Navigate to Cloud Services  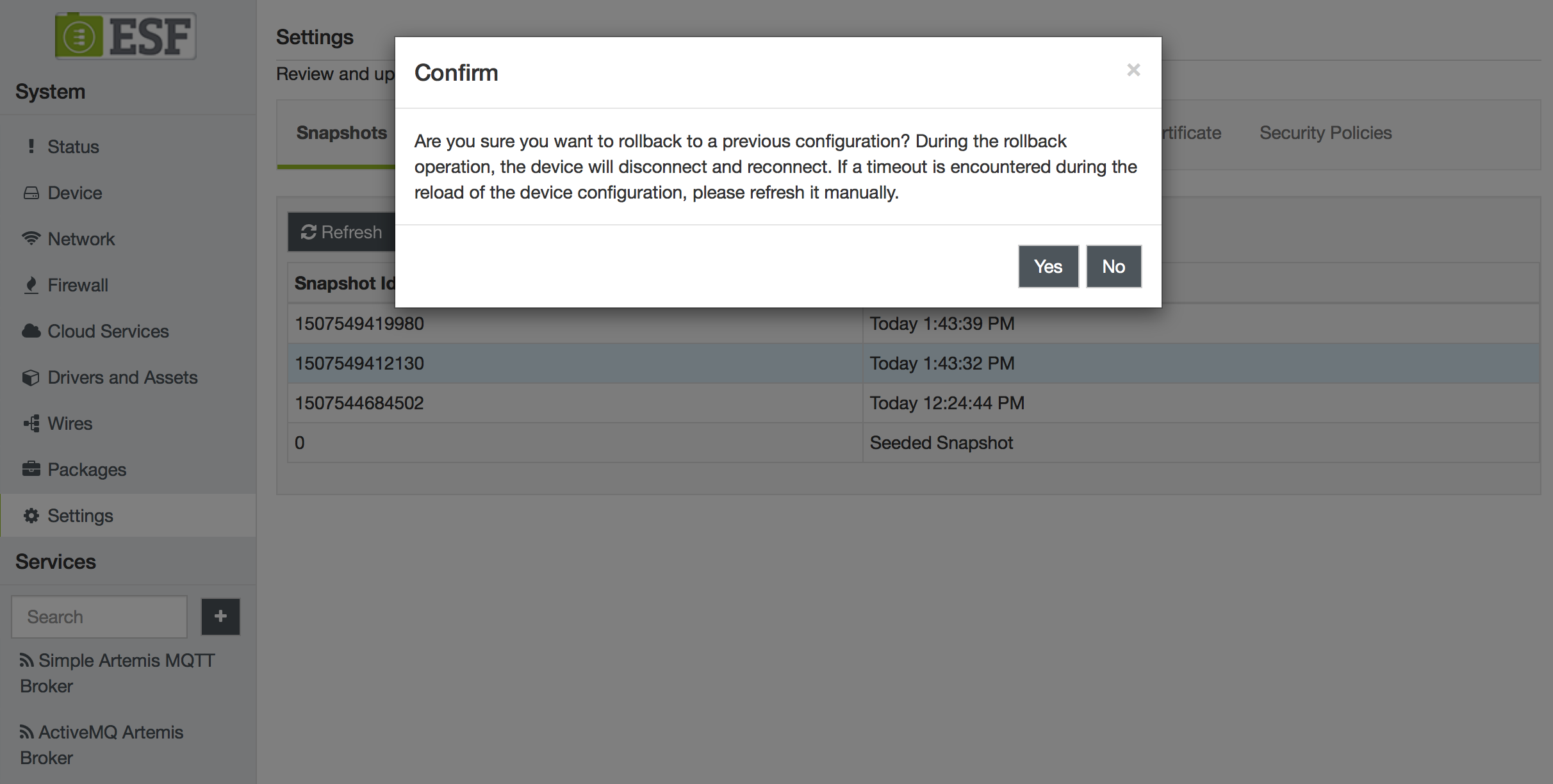pos(128,331)
